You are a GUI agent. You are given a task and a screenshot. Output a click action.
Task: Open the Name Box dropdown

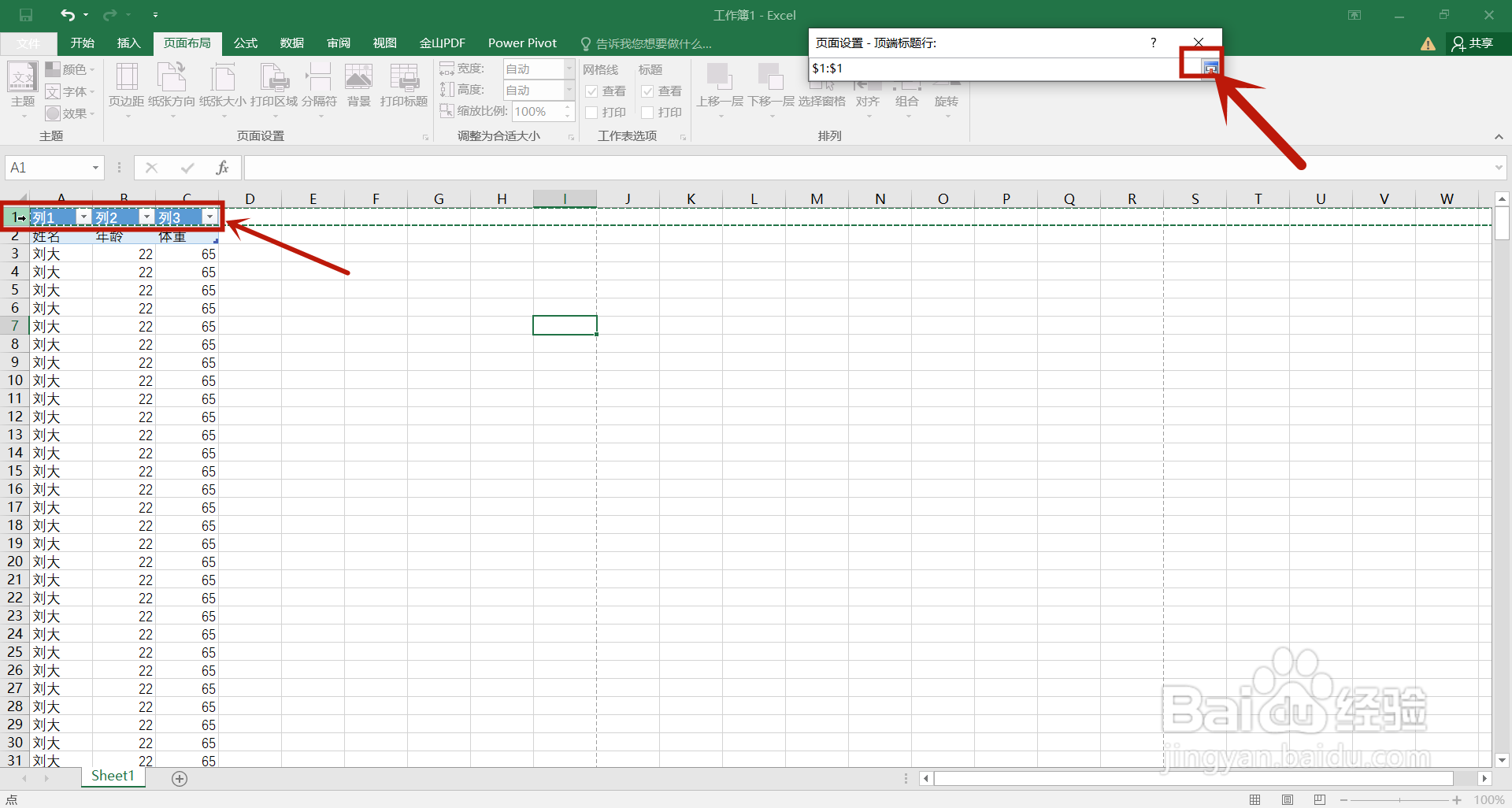(95, 168)
